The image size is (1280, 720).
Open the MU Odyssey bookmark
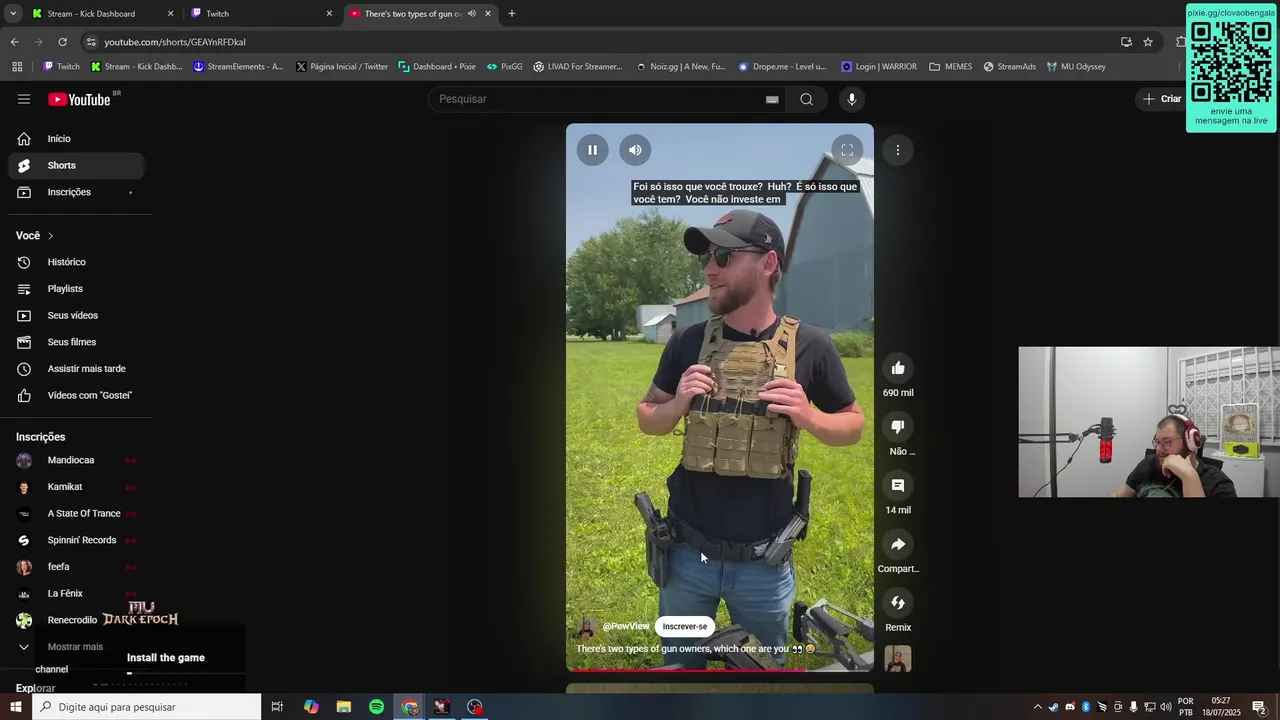tap(1076, 67)
